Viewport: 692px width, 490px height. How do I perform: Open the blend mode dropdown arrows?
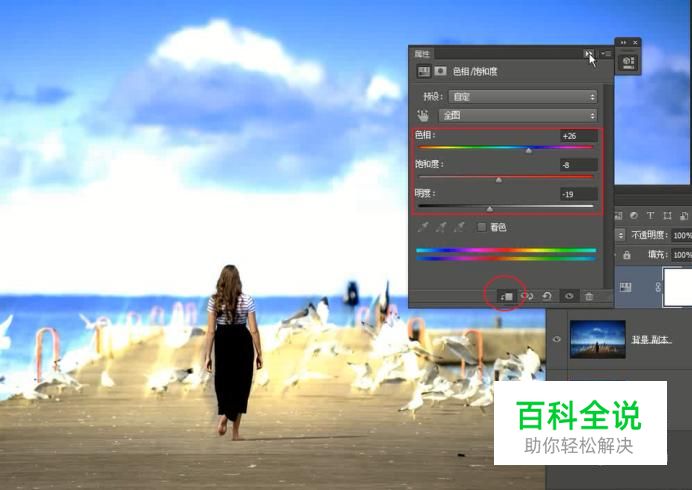click(620, 235)
